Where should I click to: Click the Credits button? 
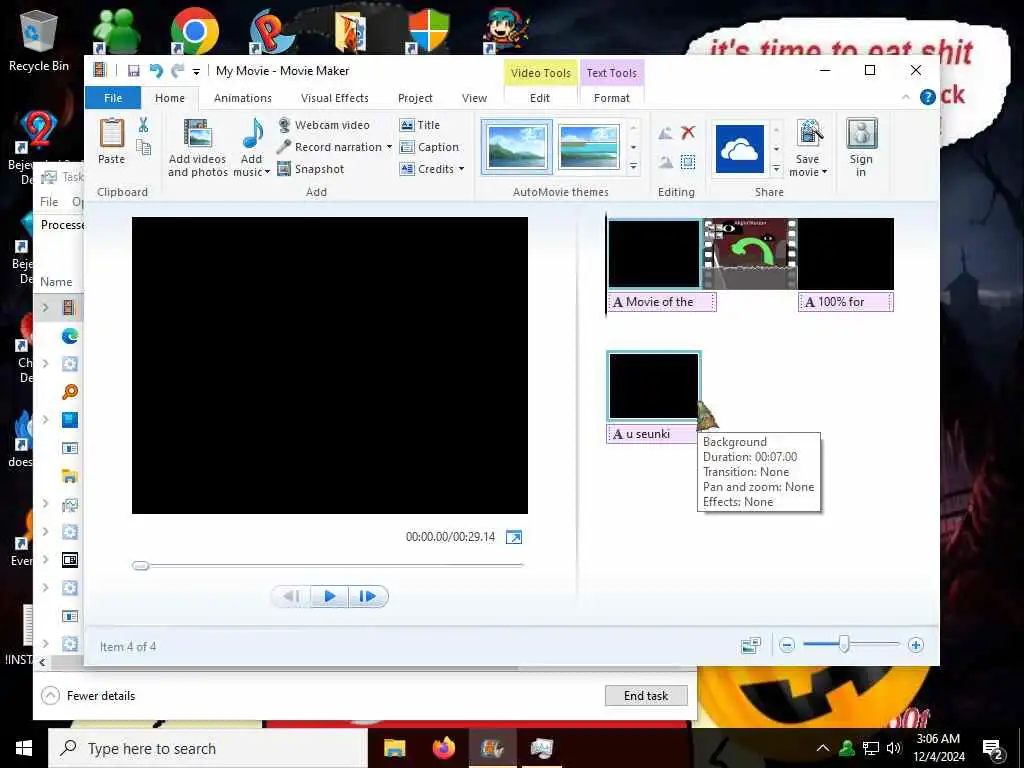426,169
